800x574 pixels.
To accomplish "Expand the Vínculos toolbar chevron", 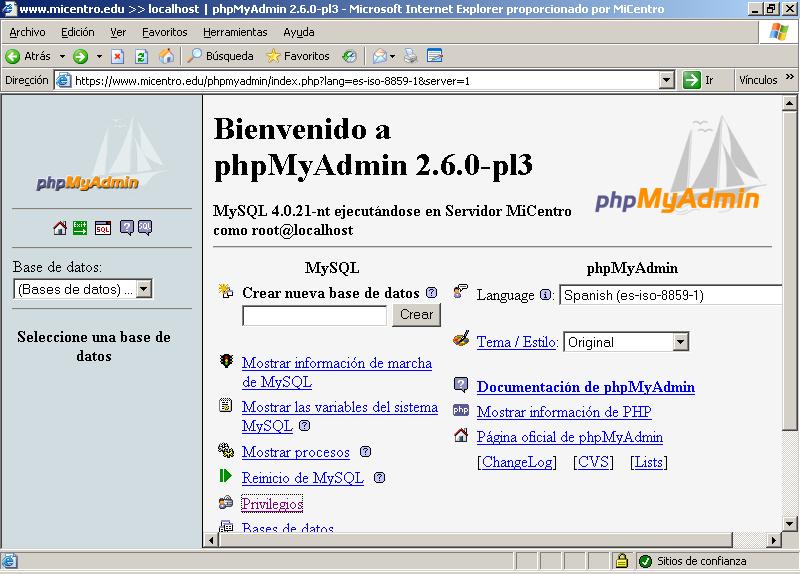I will (x=790, y=77).
